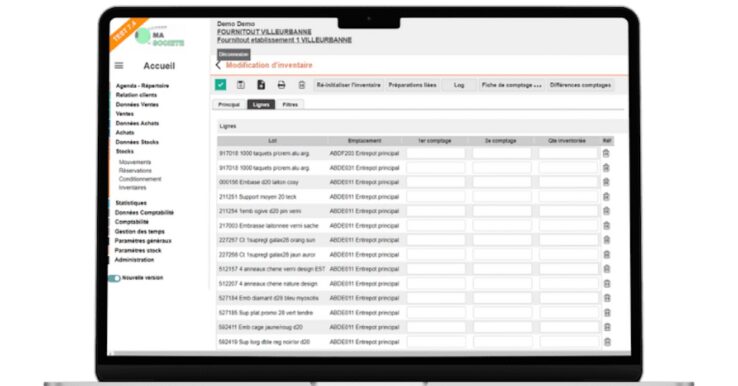The width and height of the screenshot is (738, 386).
Task: Delete the Emb cage jaune/roug d20 line
Action: (x=607, y=327)
